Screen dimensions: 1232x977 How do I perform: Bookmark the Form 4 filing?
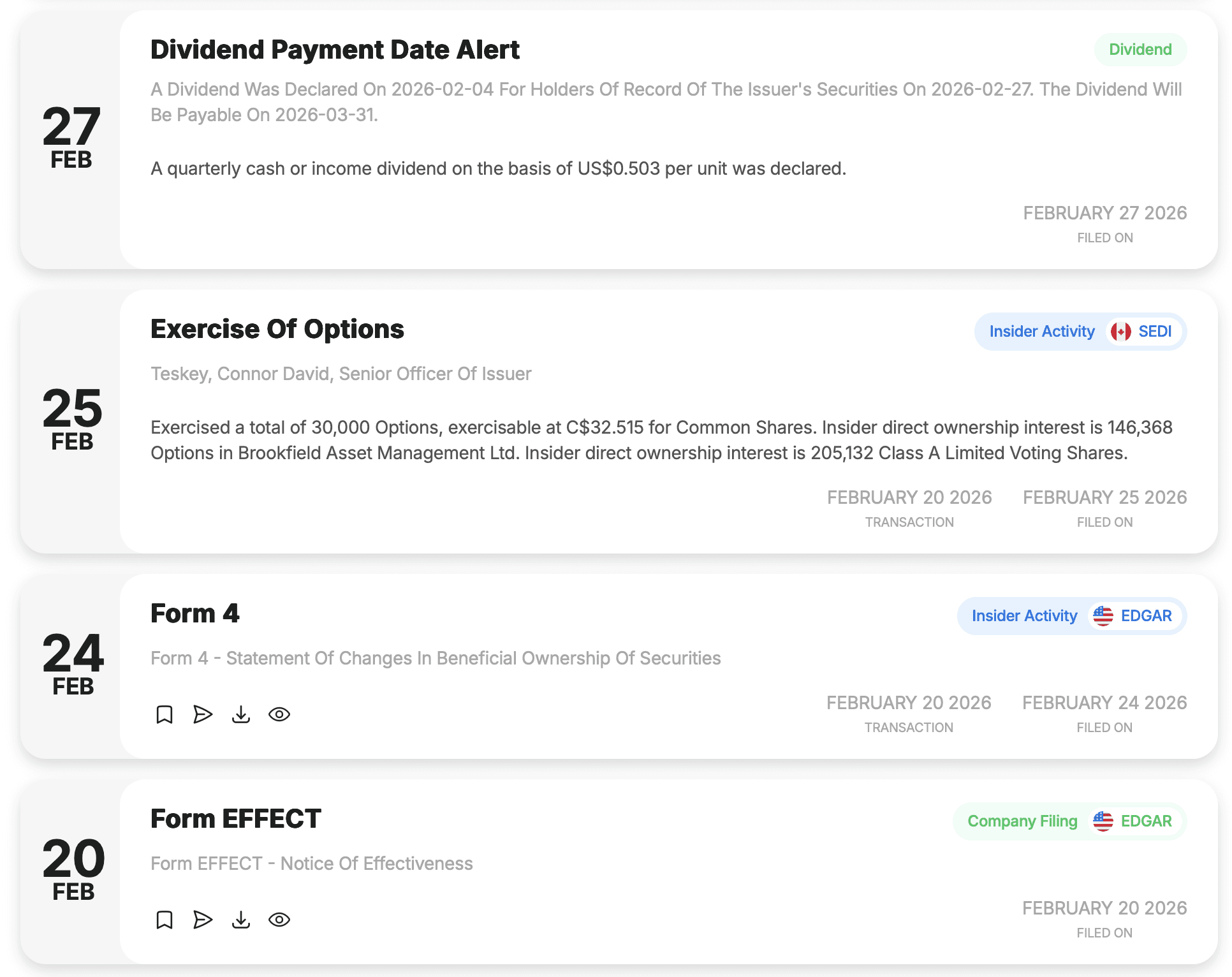point(165,715)
